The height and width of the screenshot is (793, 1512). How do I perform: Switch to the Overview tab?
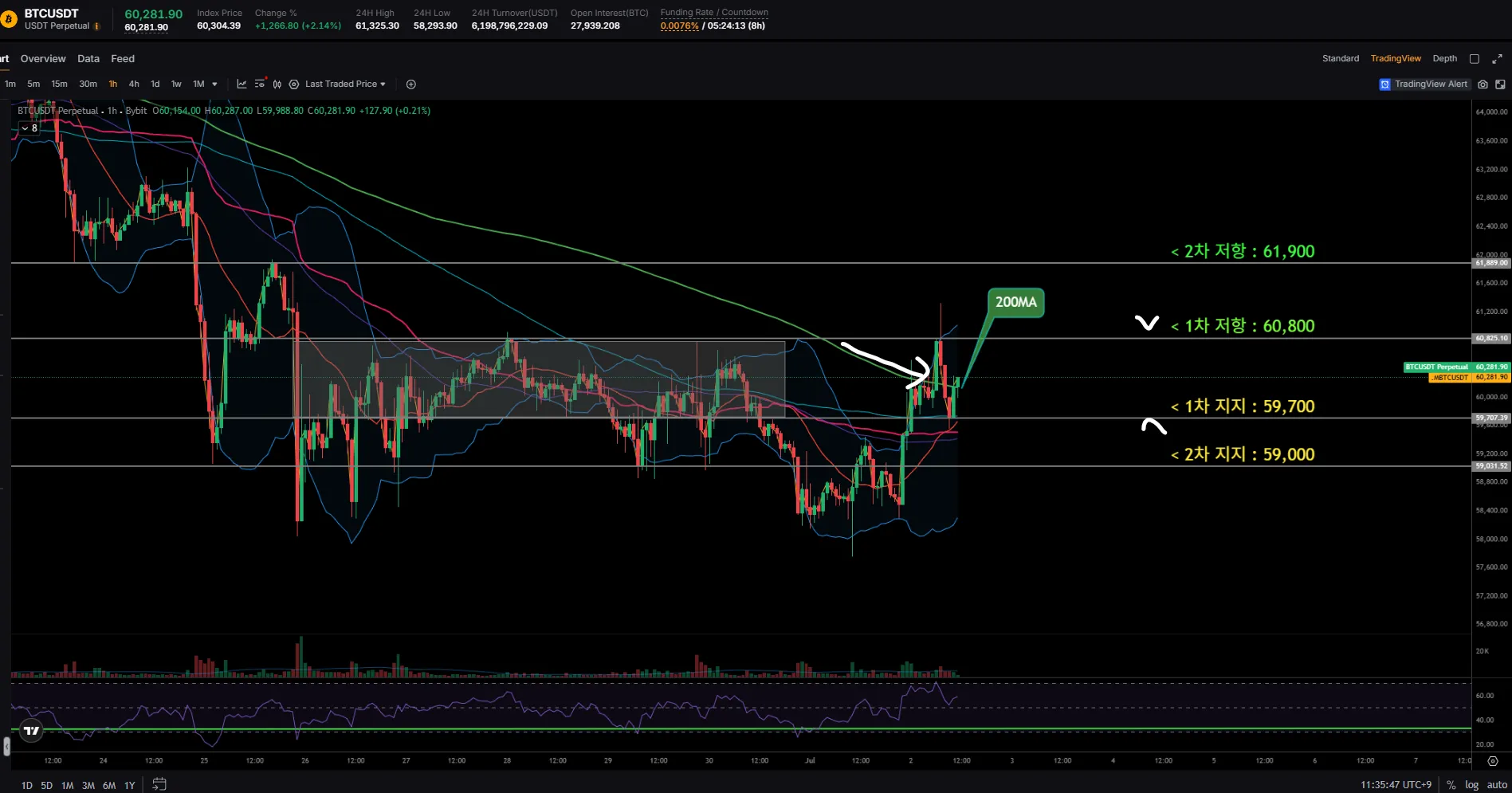click(x=43, y=59)
